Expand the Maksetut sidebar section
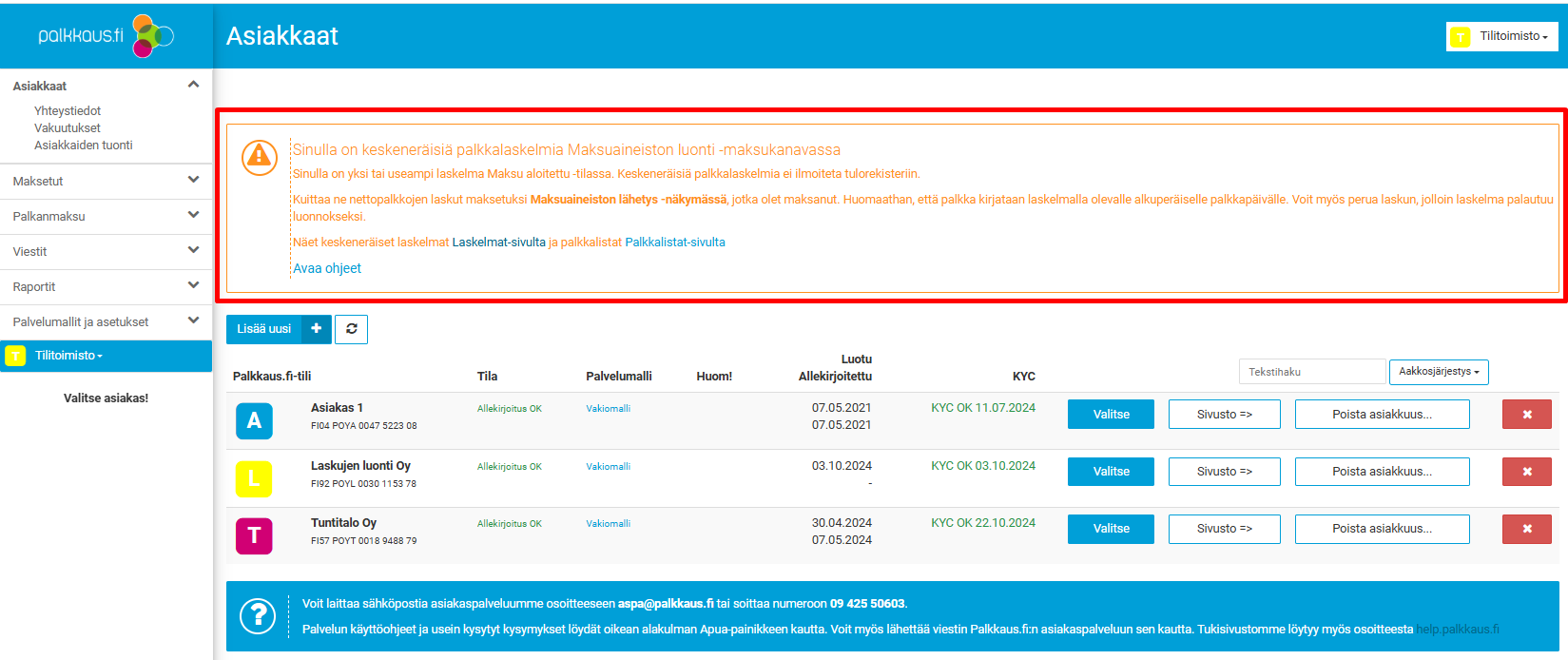This screenshot has width=1568, height=660. click(193, 180)
